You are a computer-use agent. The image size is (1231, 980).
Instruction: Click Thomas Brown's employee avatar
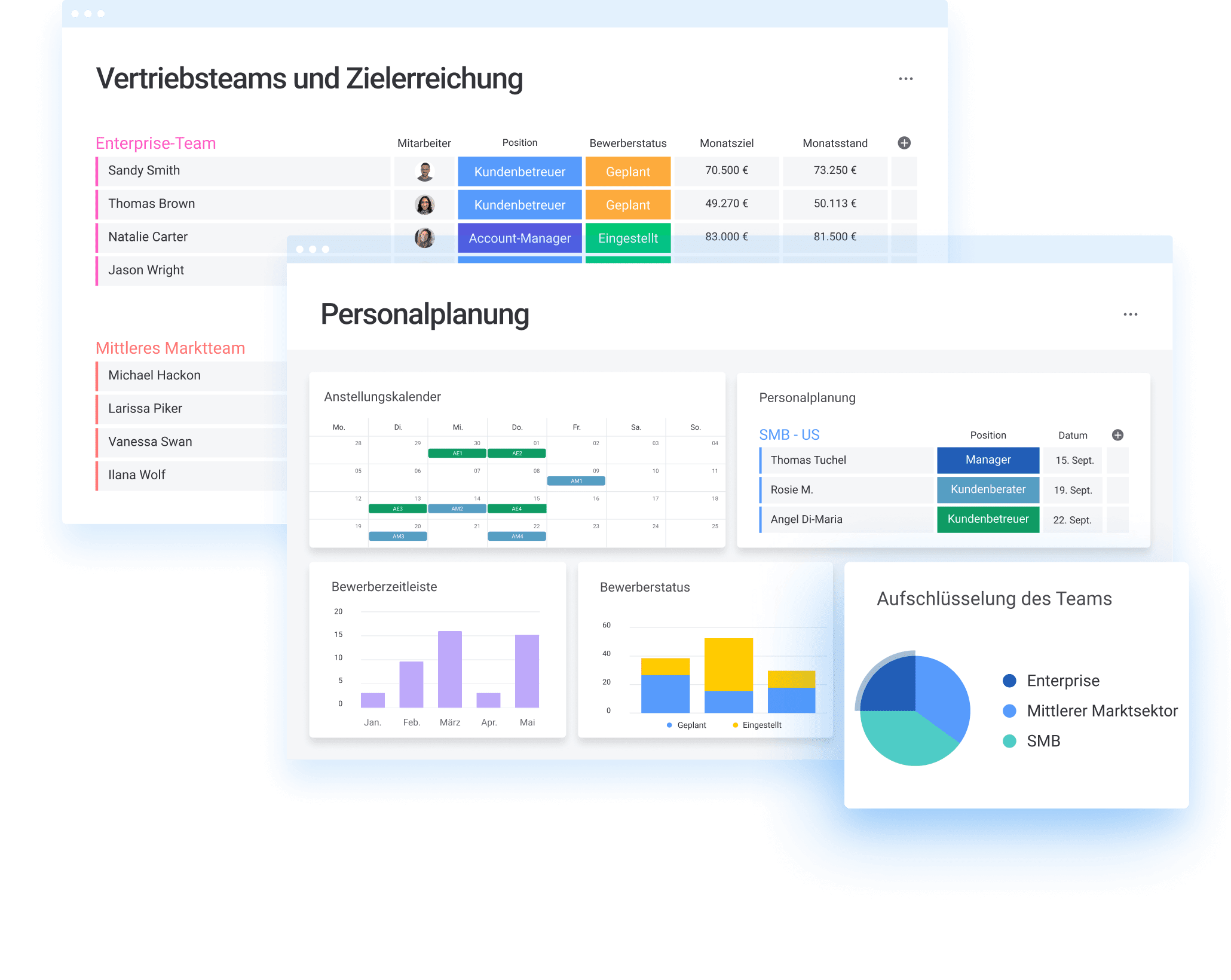point(424,204)
